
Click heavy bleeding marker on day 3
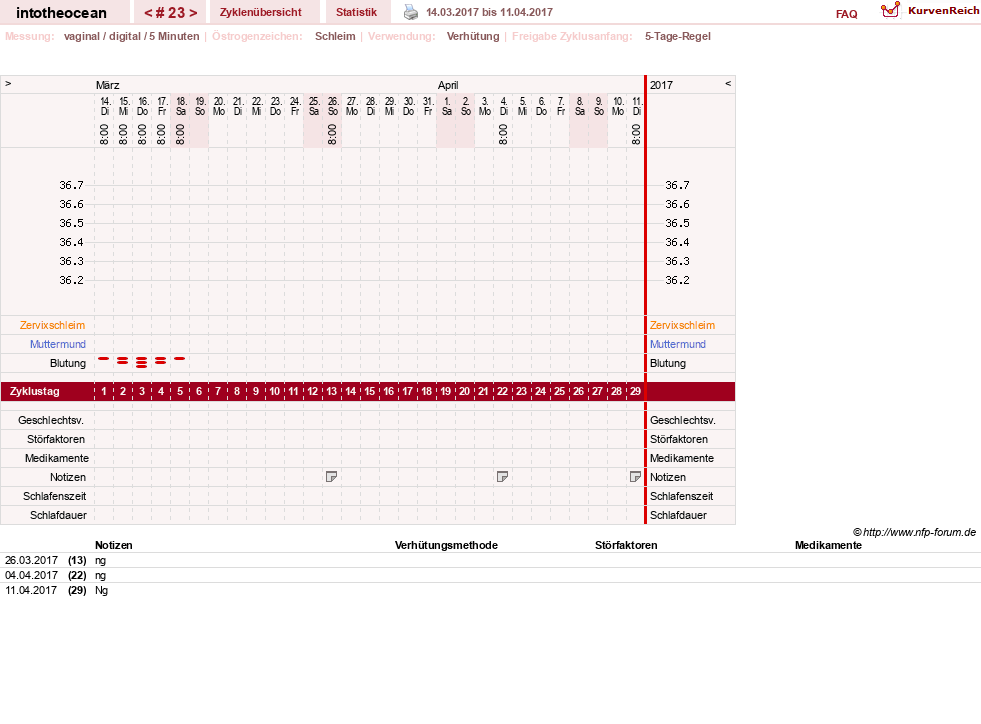click(142, 362)
